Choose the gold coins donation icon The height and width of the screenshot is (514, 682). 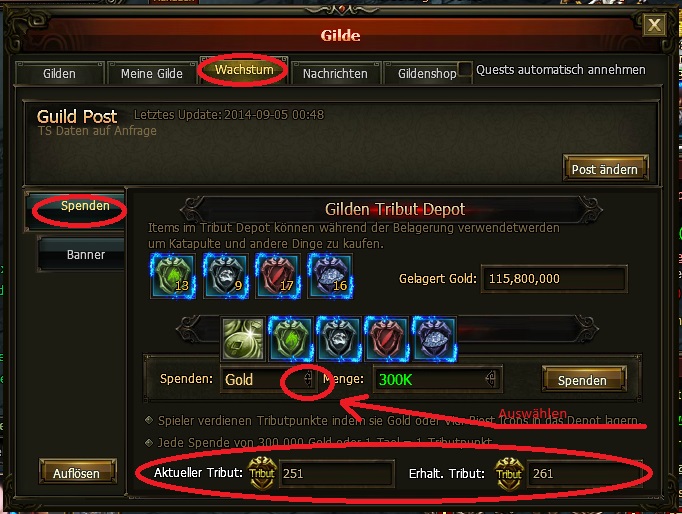pos(243,339)
